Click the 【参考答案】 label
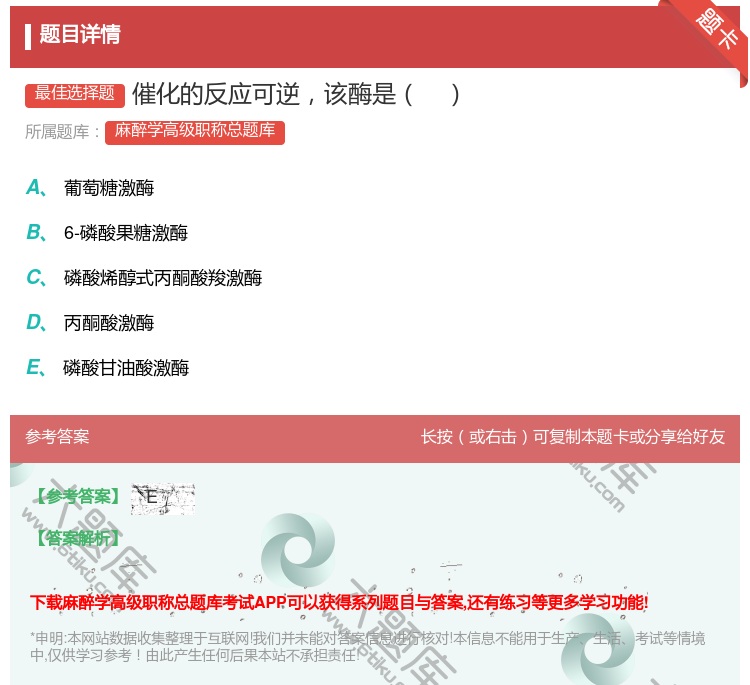 click(78, 497)
